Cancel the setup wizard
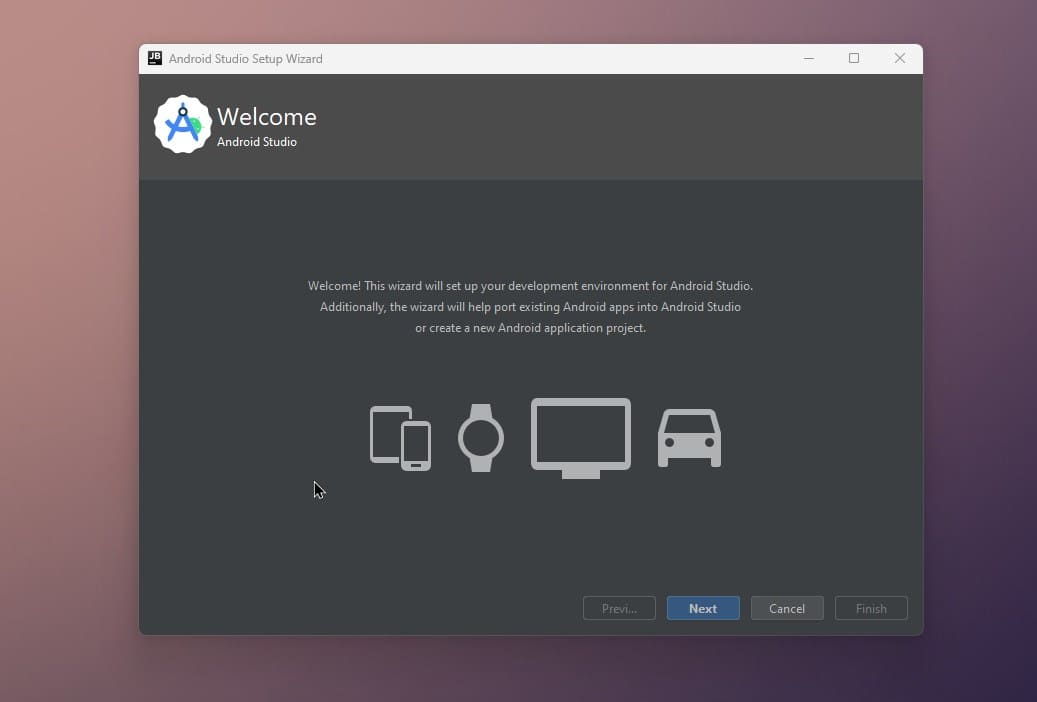1037x702 pixels. point(787,608)
